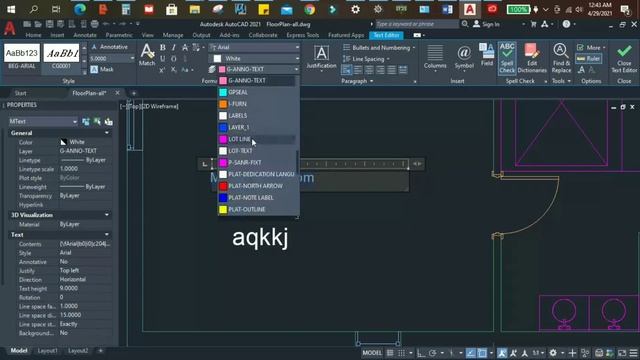Open Find & Replace
Image resolution: width=640 pixels, height=360 pixels.
click(x=561, y=58)
